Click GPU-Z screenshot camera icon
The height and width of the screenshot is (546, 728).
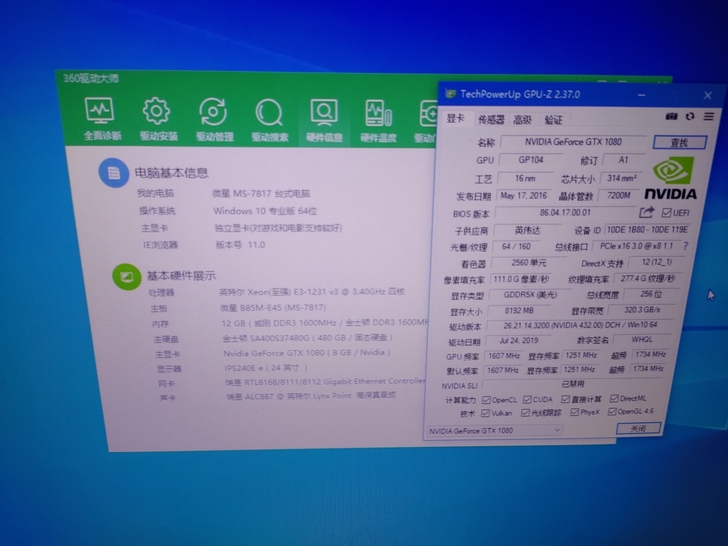pos(671,116)
